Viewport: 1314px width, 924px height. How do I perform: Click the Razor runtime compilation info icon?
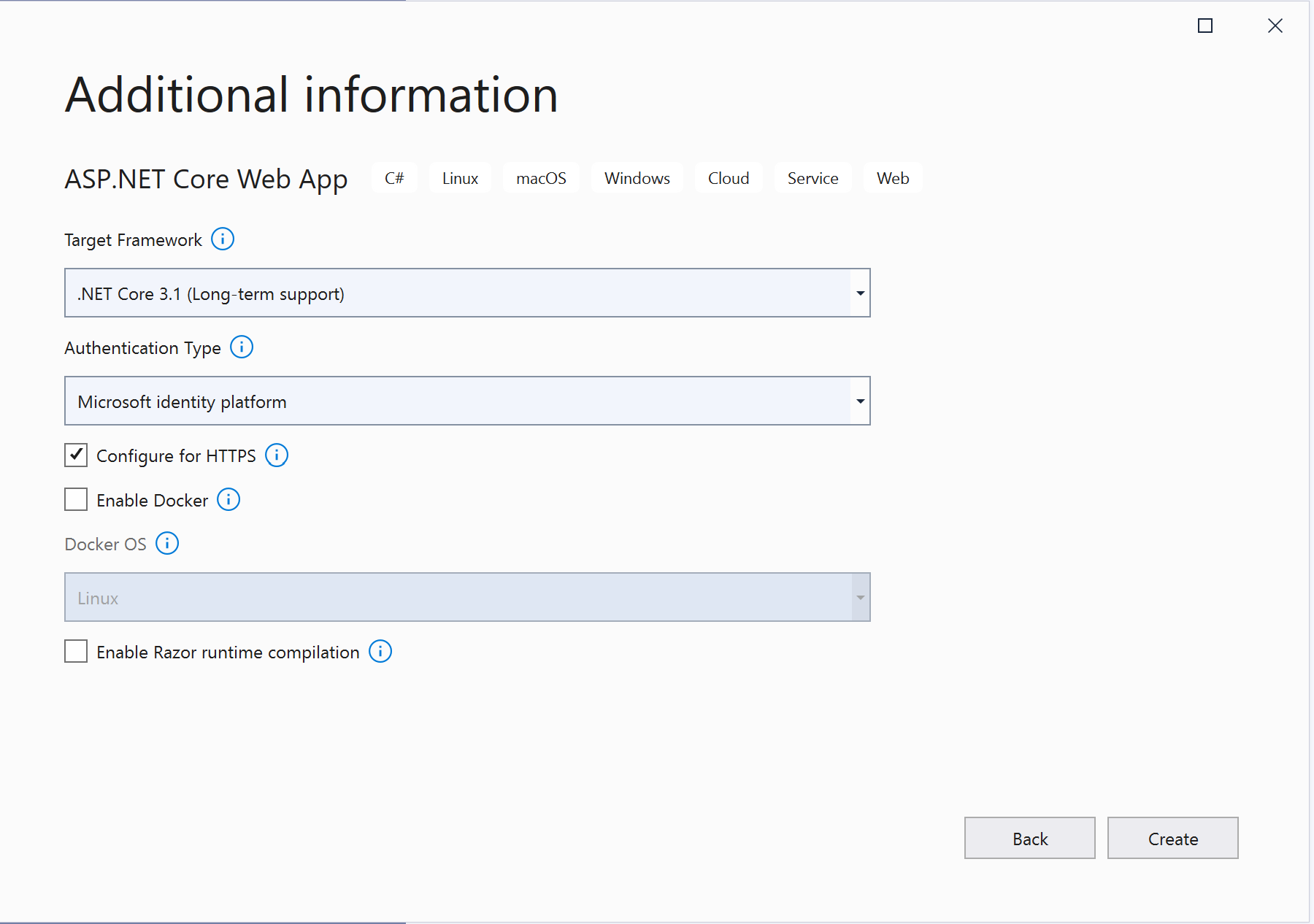[380, 651]
